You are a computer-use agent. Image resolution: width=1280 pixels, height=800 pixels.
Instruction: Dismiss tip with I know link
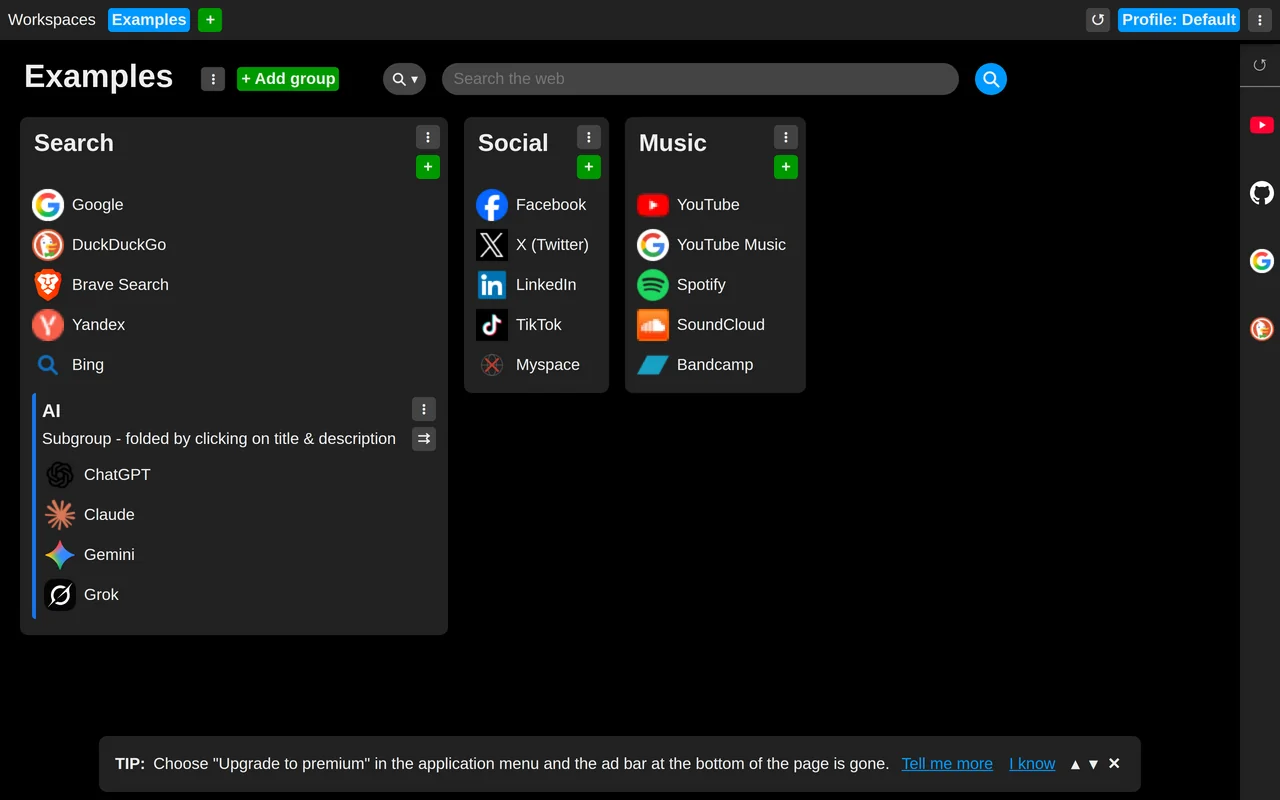tap(1032, 764)
